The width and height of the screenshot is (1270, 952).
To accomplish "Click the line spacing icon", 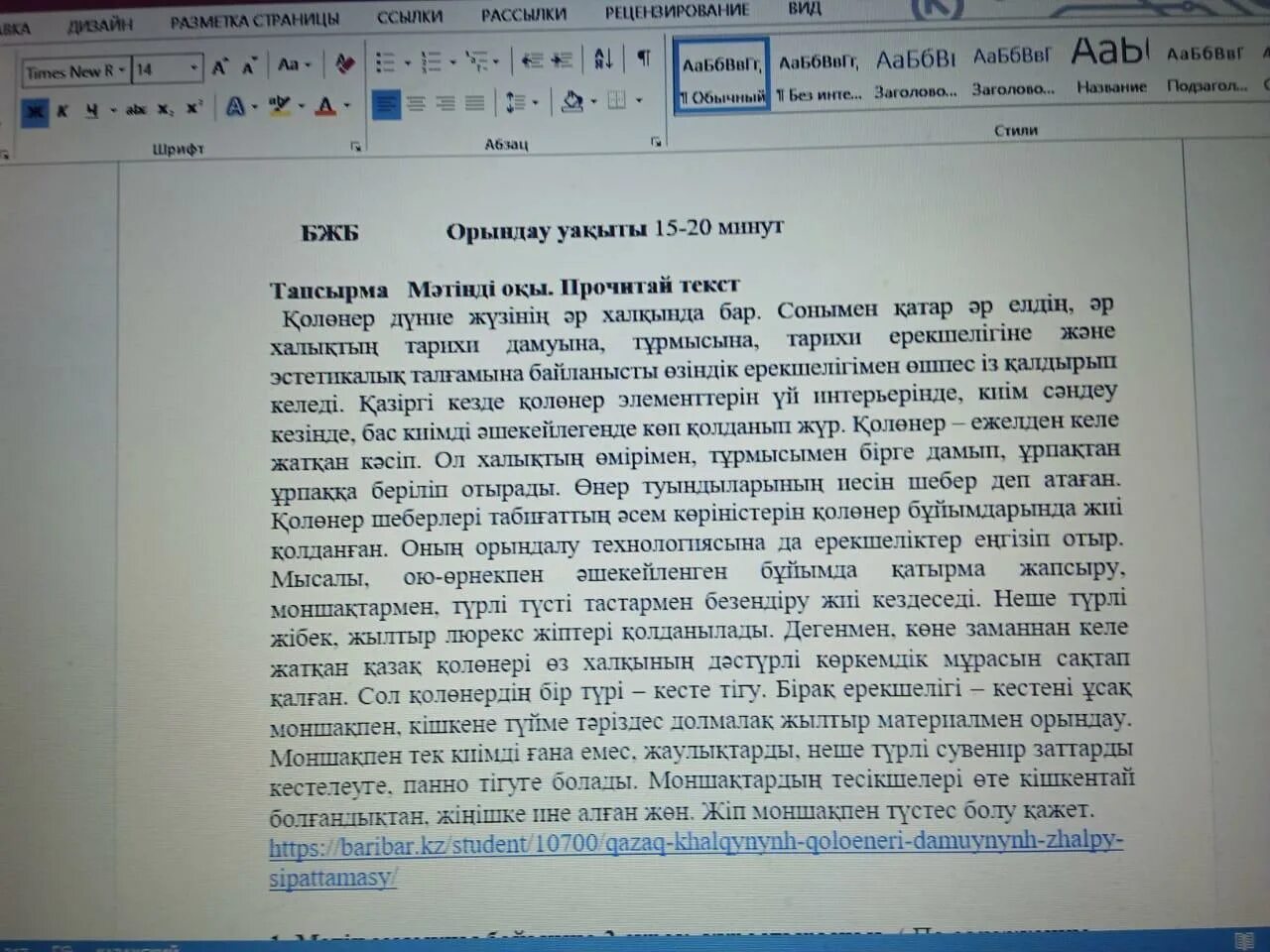I will click(515, 102).
